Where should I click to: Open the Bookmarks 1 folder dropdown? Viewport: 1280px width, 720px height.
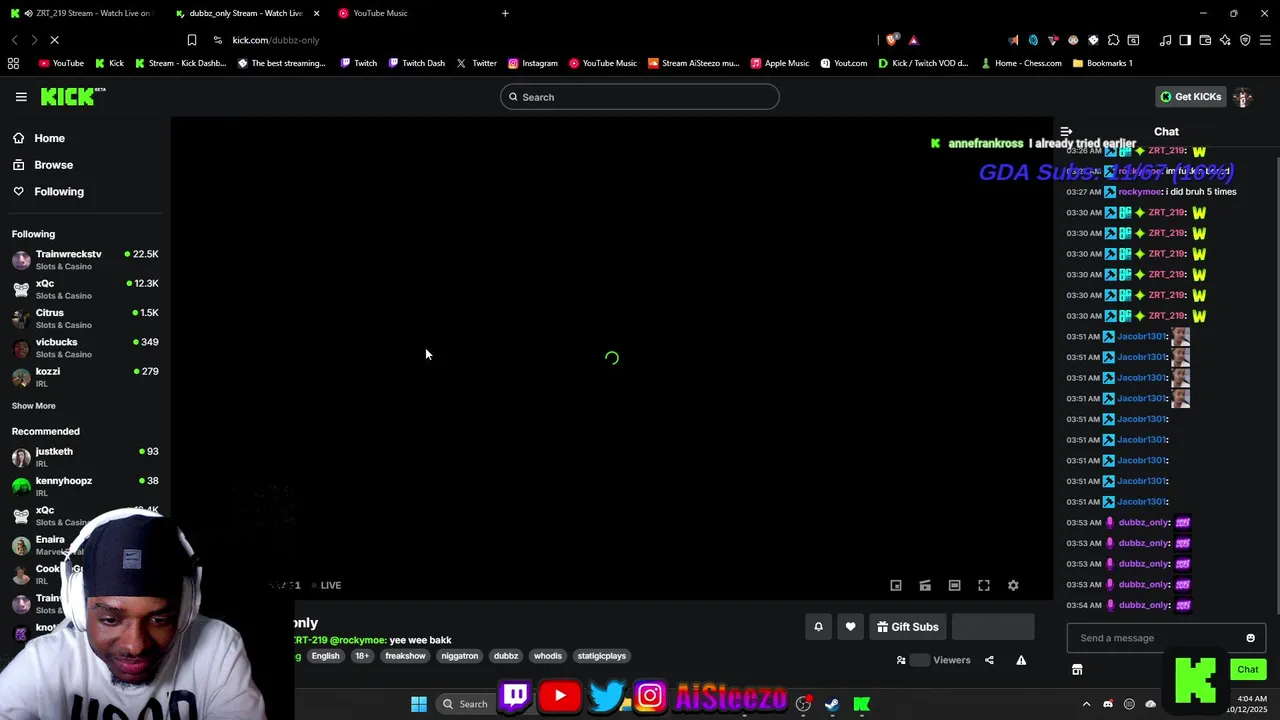click(x=1102, y=63)
